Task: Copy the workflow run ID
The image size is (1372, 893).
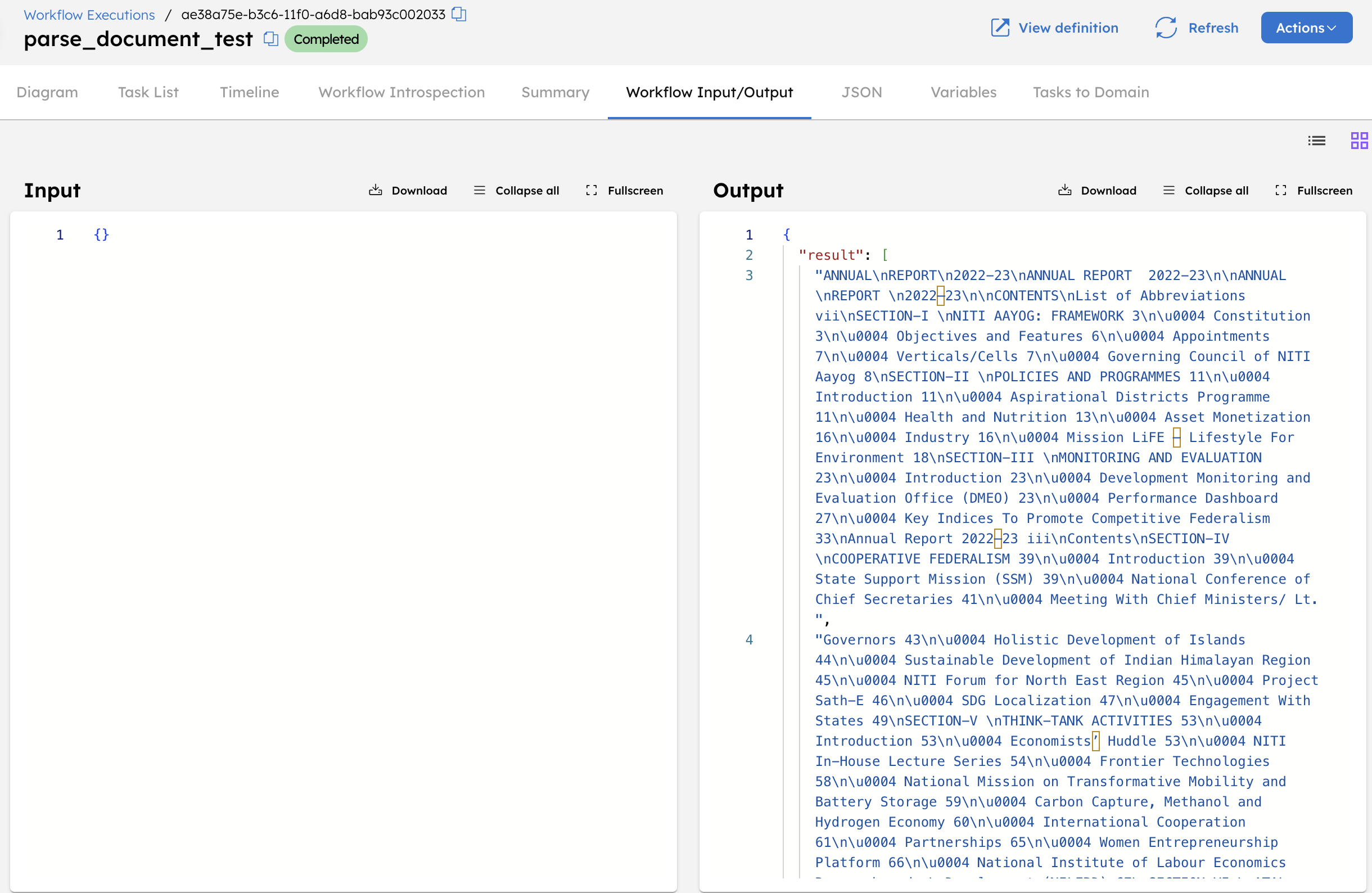Action: (459, 14)
